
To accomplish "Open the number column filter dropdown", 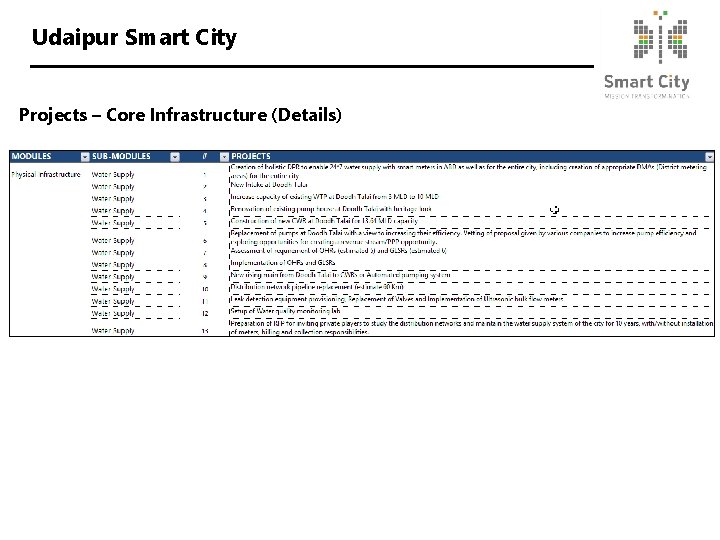I will point(224,157).
